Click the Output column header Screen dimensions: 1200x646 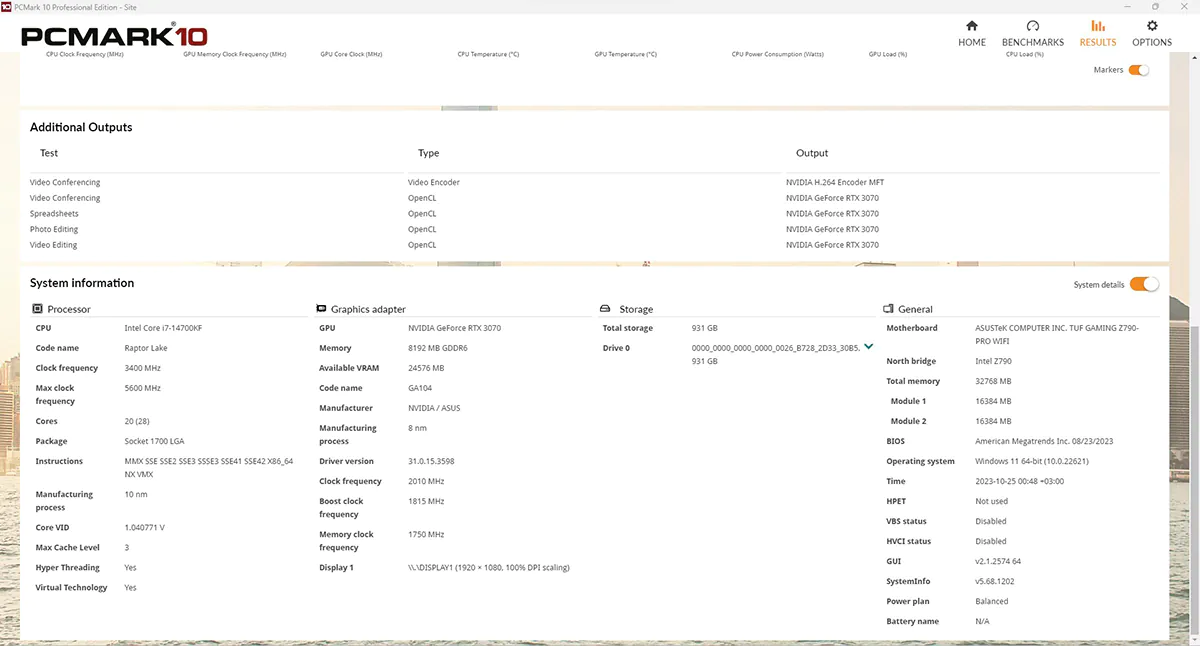[x=812, y=153]
